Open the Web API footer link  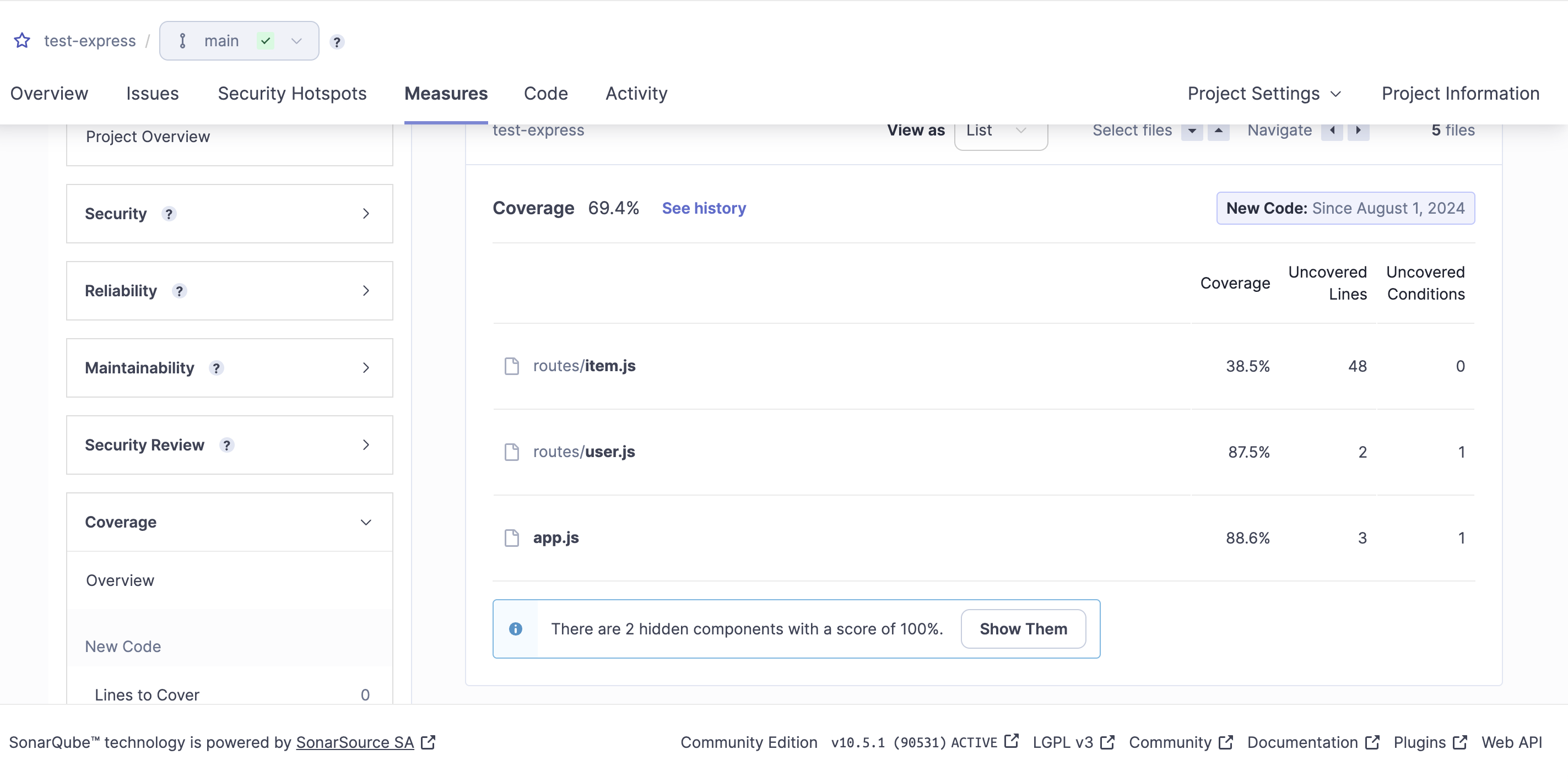pos(1511,742)
